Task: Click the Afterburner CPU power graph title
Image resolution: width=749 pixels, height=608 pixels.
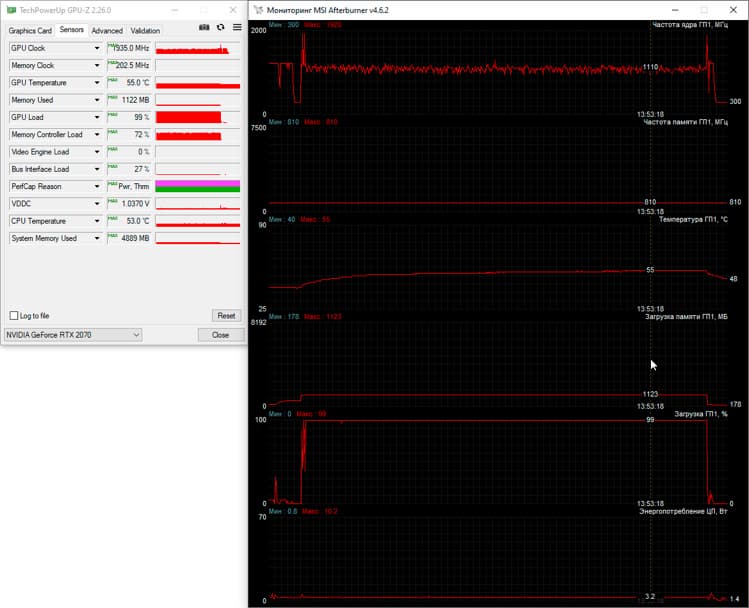Action: [683, 511]
